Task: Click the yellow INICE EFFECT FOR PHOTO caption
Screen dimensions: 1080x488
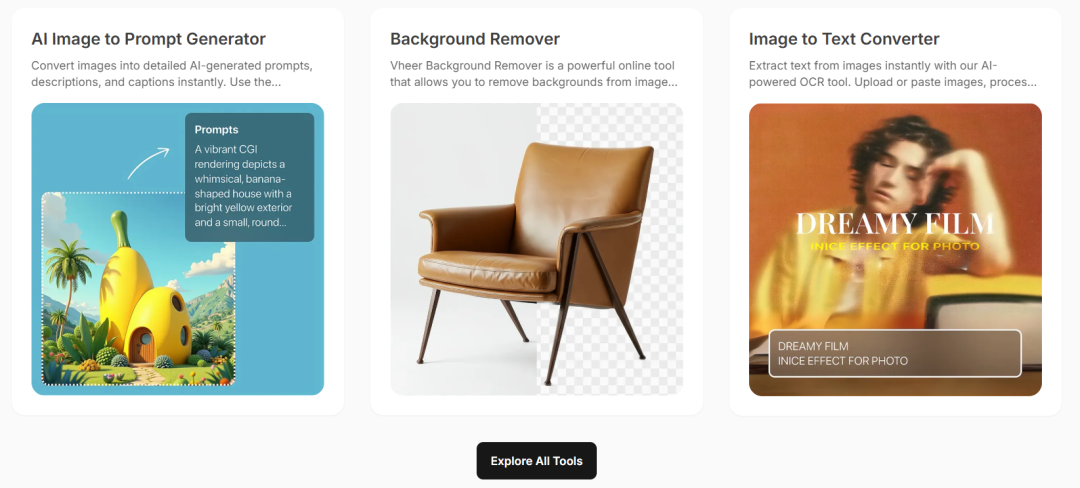Action: tap(895, 246)
